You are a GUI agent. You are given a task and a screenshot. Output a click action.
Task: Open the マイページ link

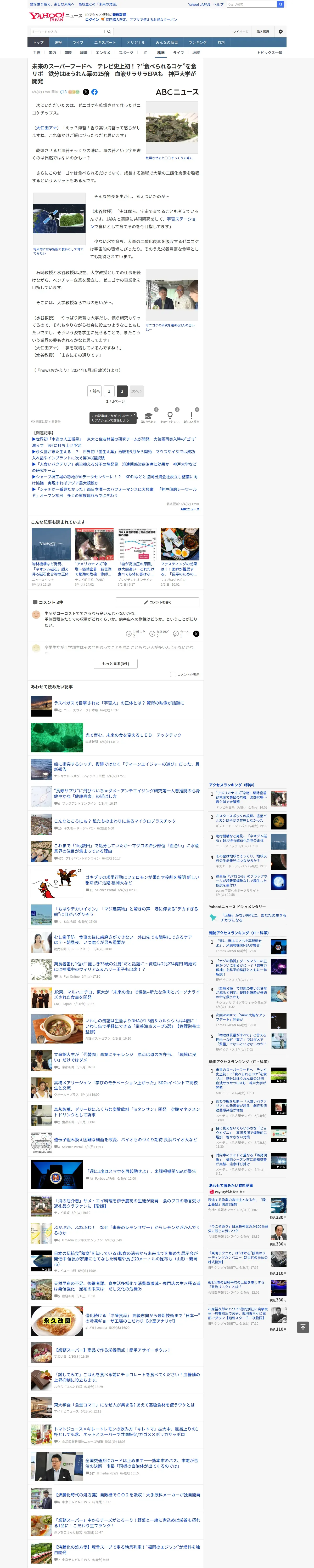241,32
